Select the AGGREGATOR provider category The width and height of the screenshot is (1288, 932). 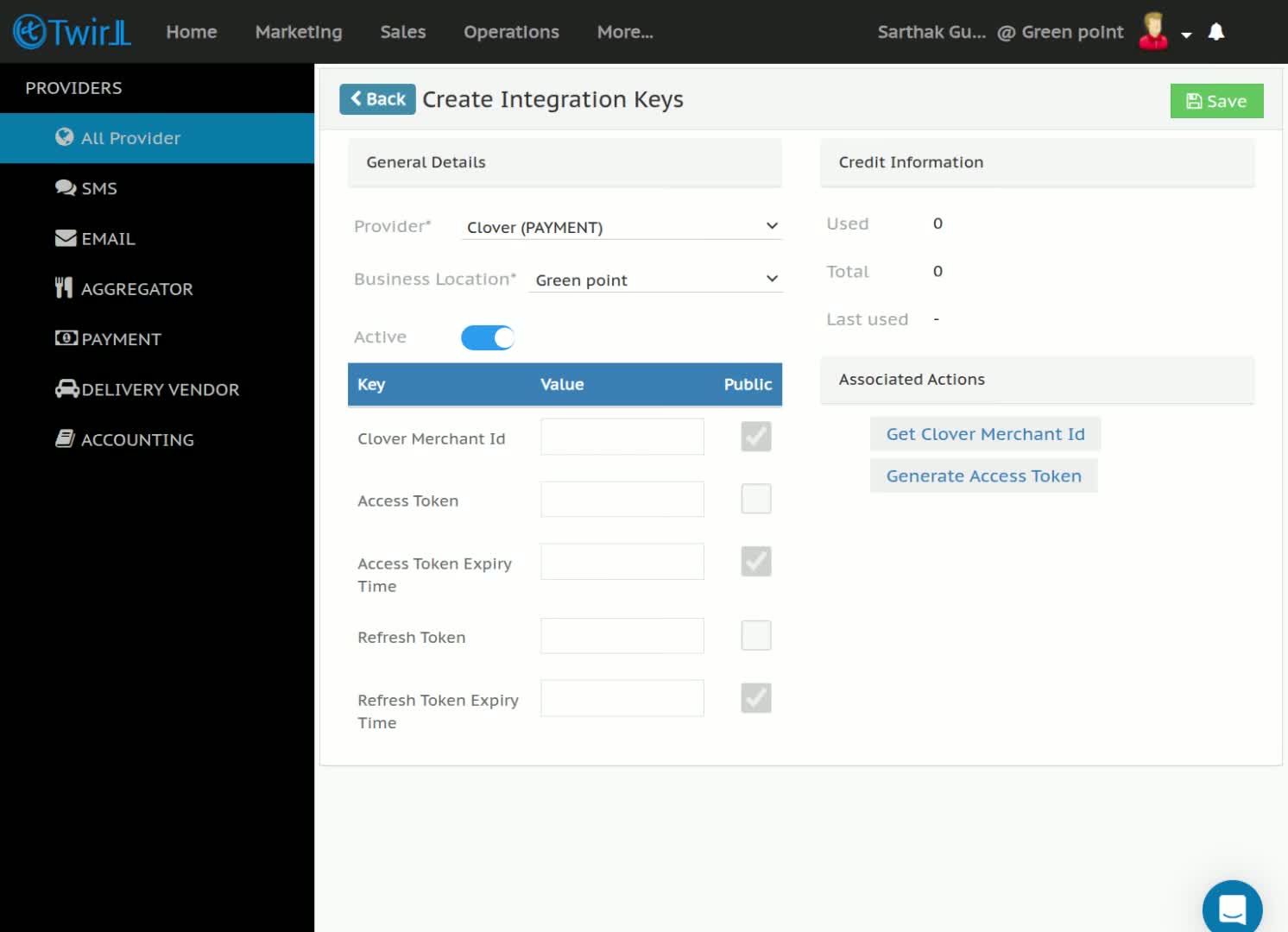coord(157,288)
